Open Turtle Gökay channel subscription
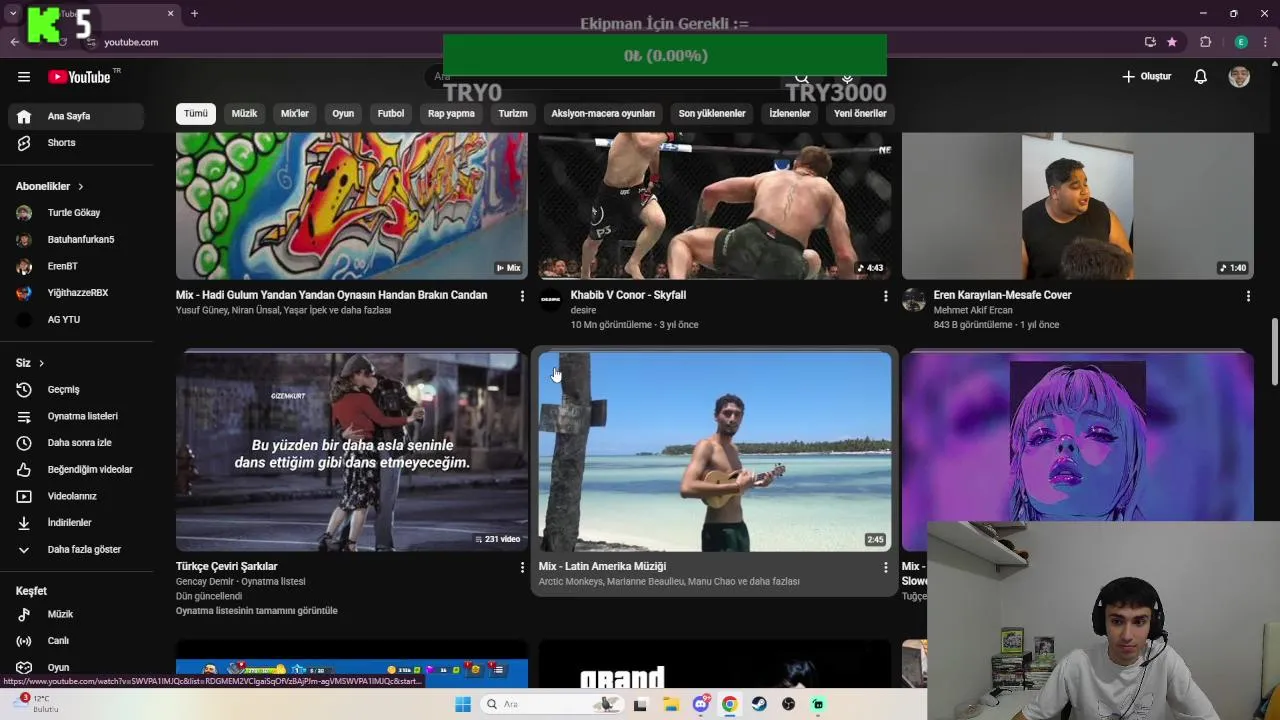 pos(76,213)
